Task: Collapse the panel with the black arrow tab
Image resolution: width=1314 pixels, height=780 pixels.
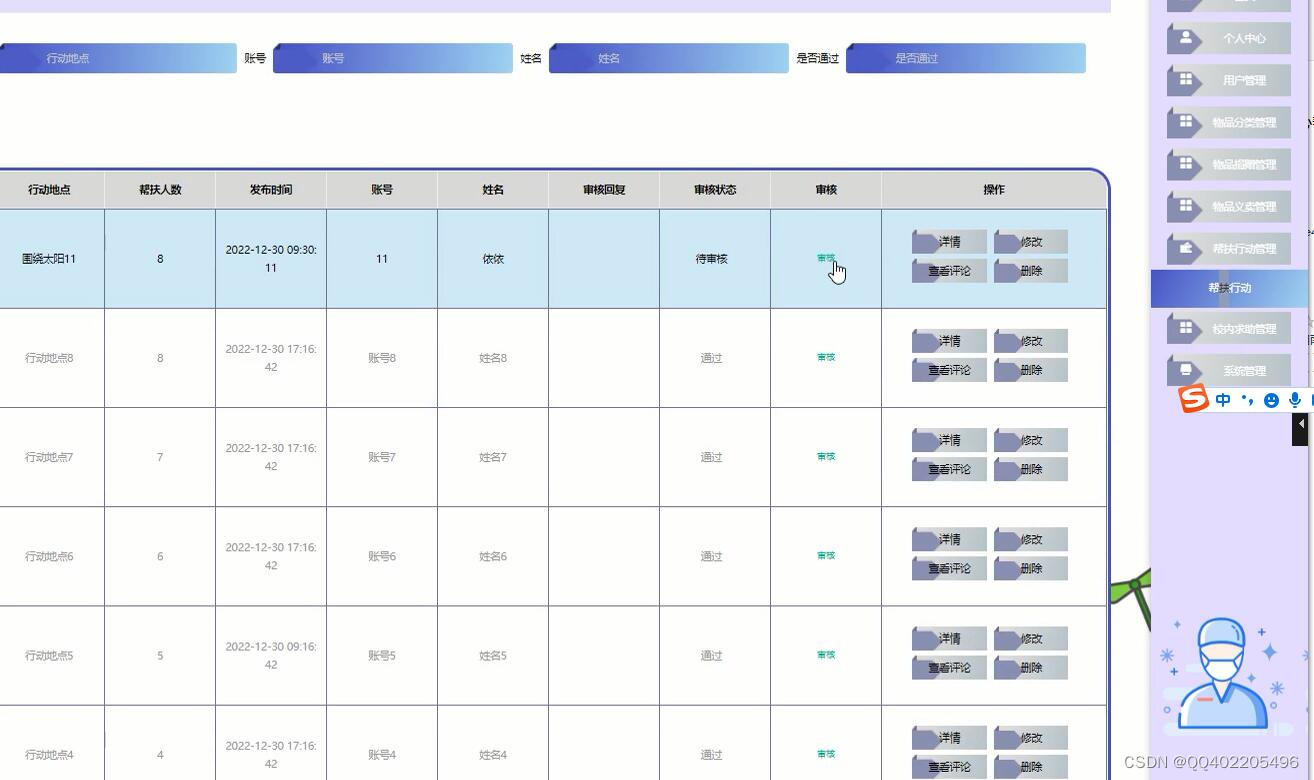Action: click(1301, 424)
